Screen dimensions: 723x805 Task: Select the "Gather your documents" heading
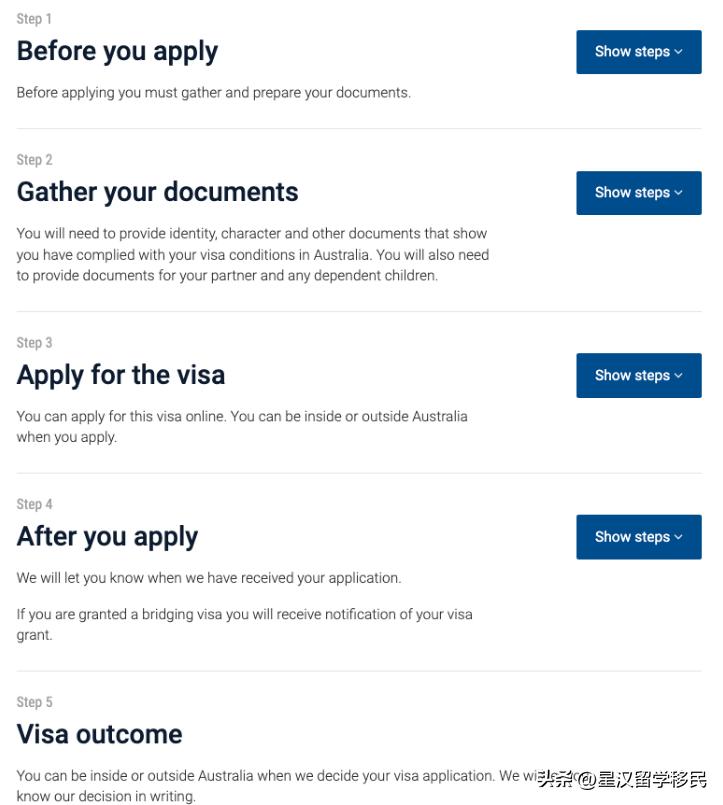pos(157,192)
